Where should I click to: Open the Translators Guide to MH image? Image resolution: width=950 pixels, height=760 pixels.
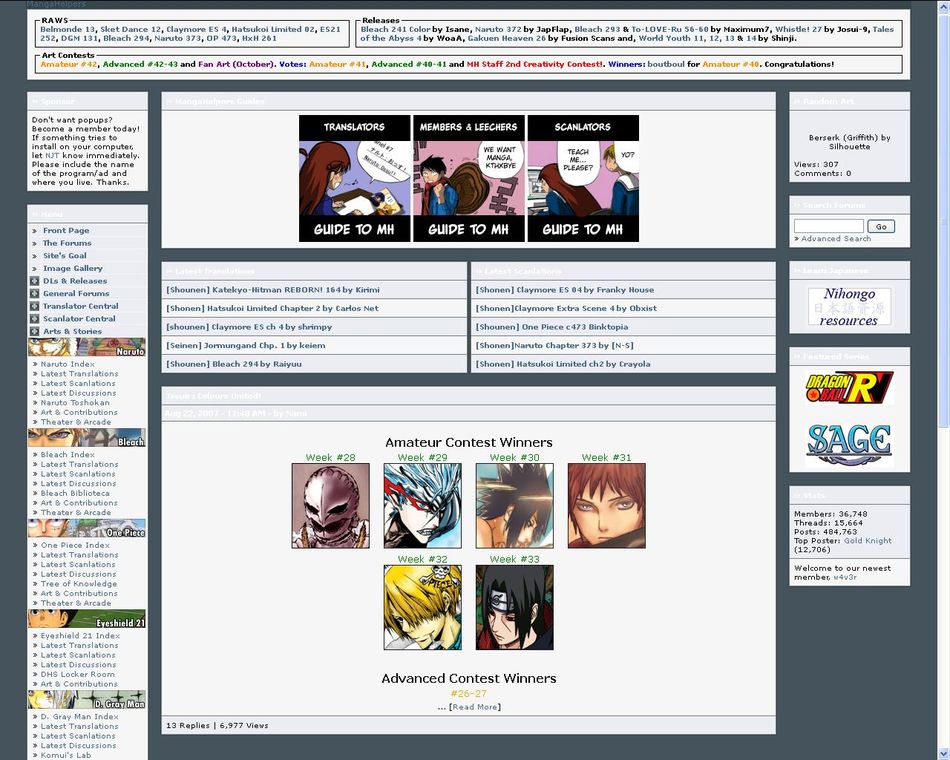[x=354, y=179]
